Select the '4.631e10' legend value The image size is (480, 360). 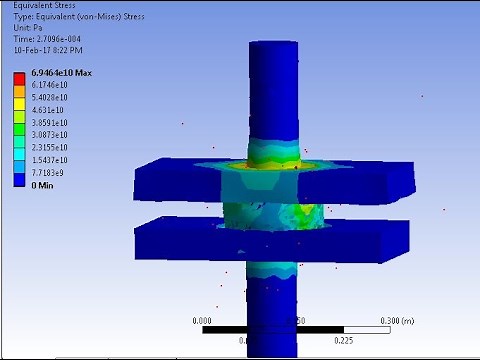tap(47, 110)
